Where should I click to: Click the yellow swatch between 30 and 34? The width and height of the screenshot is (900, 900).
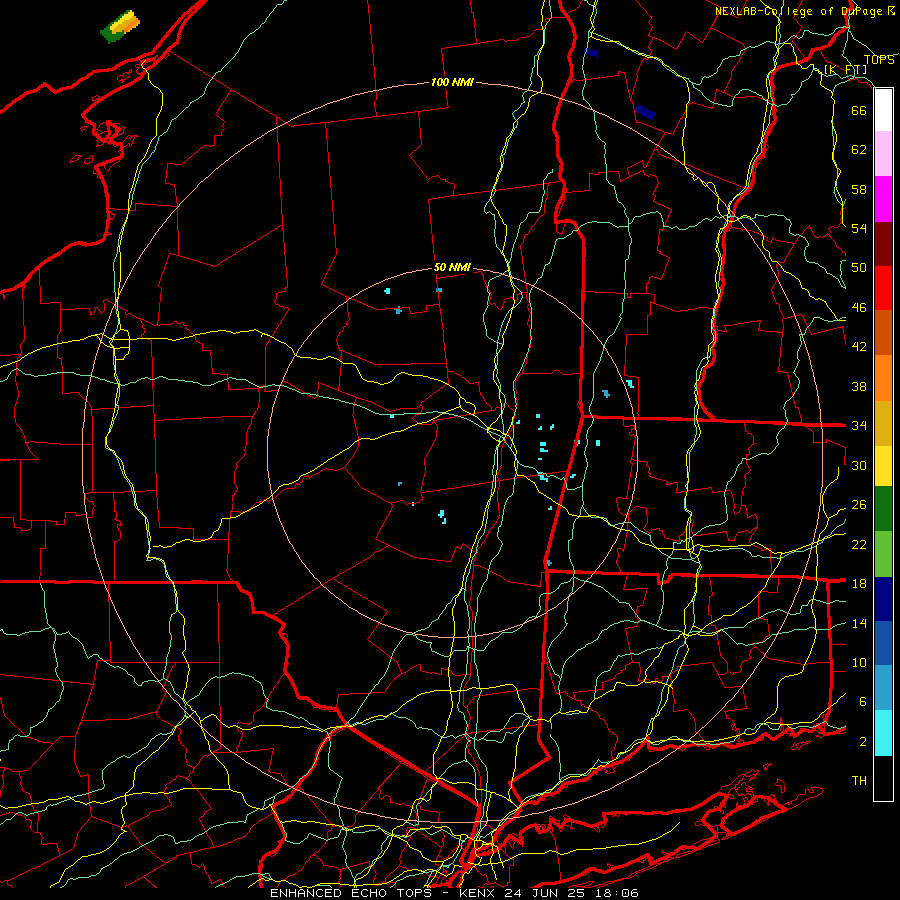[883, 466]
